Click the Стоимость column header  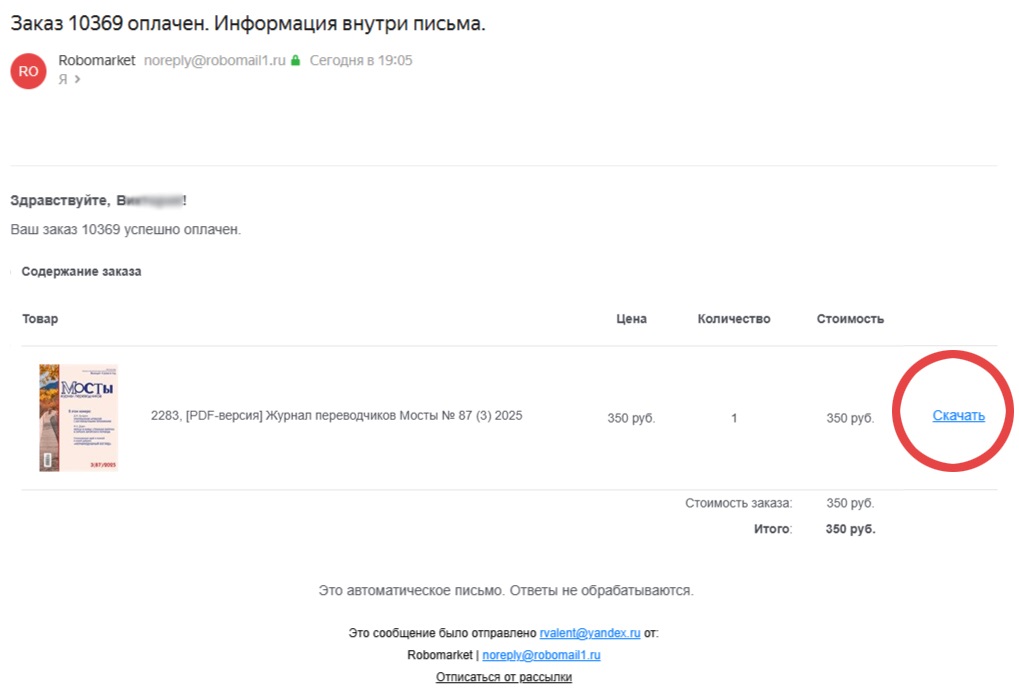[850, 319]
